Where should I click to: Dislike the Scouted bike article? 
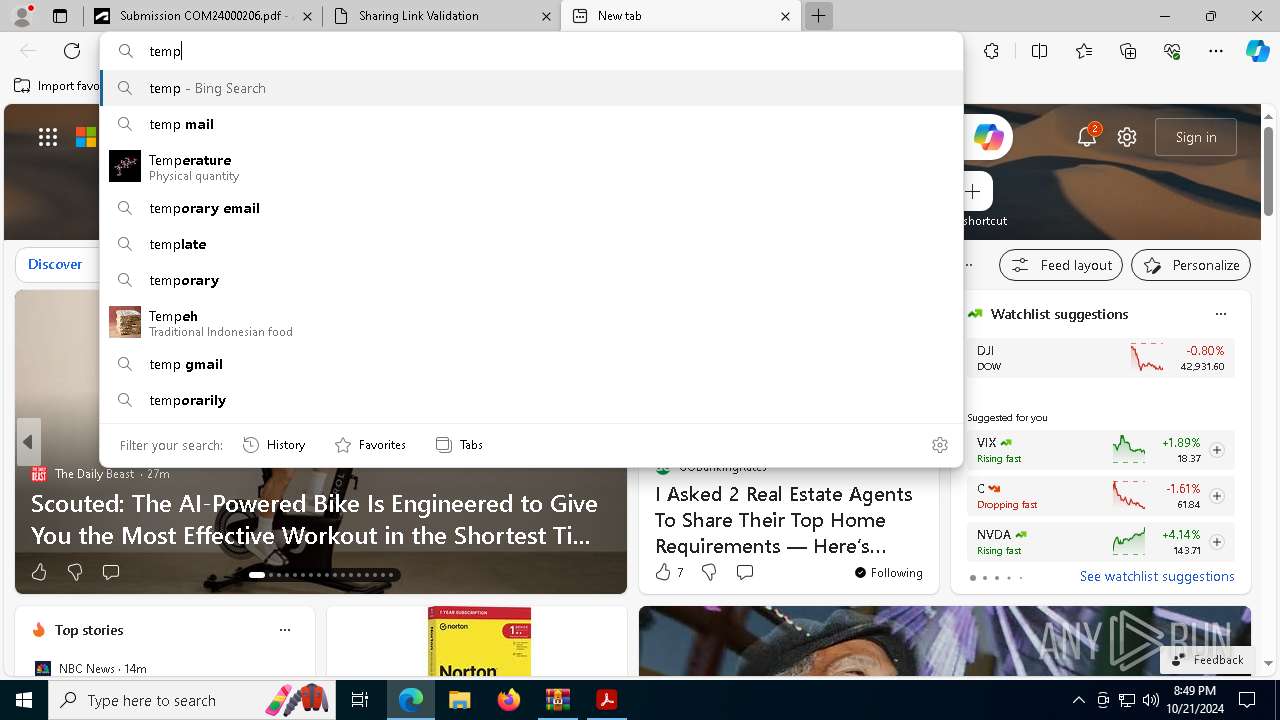75,572
